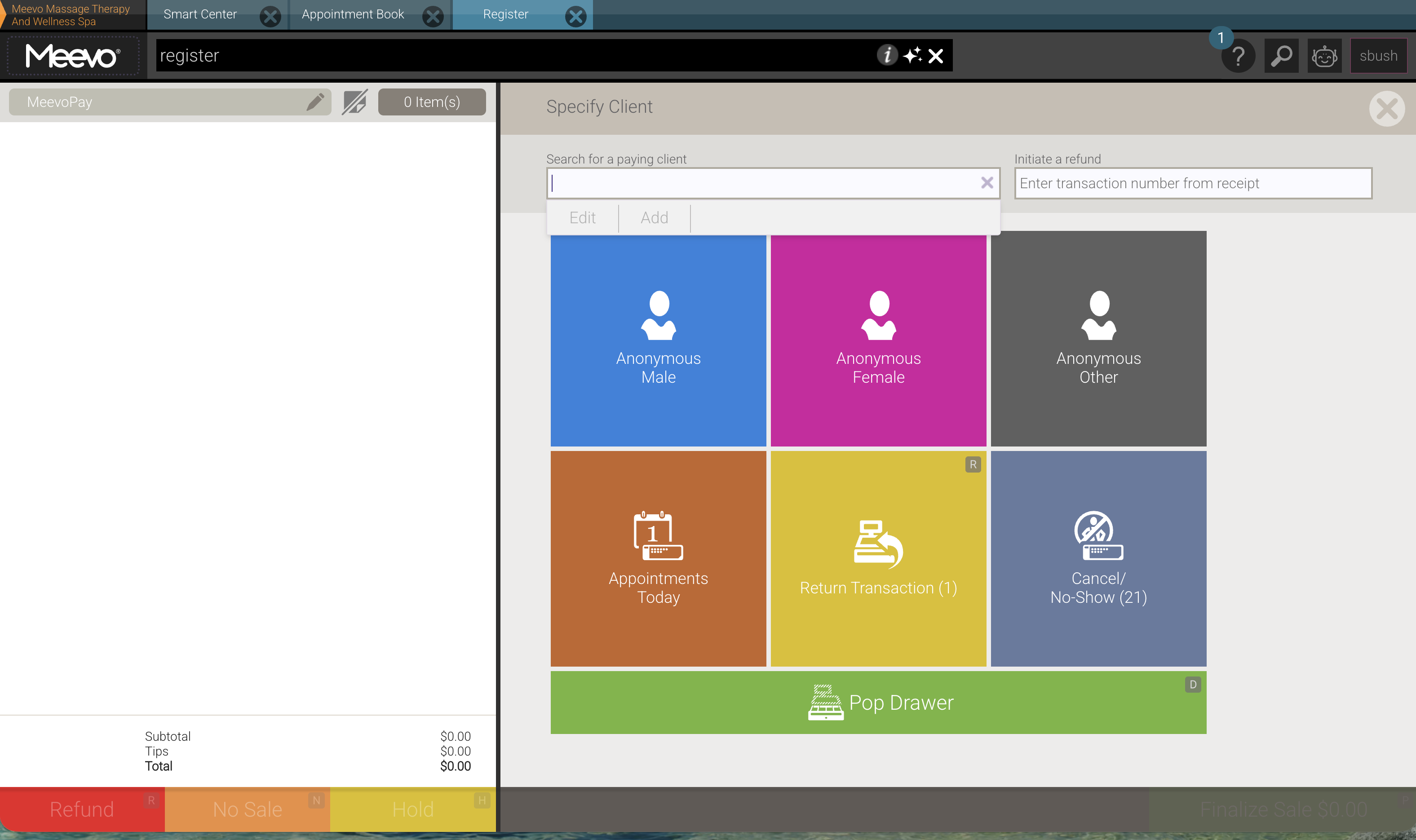Screen dimensions: 1416x840
Task: Select the Anonymous Male tile
Action: pos(658,341)
